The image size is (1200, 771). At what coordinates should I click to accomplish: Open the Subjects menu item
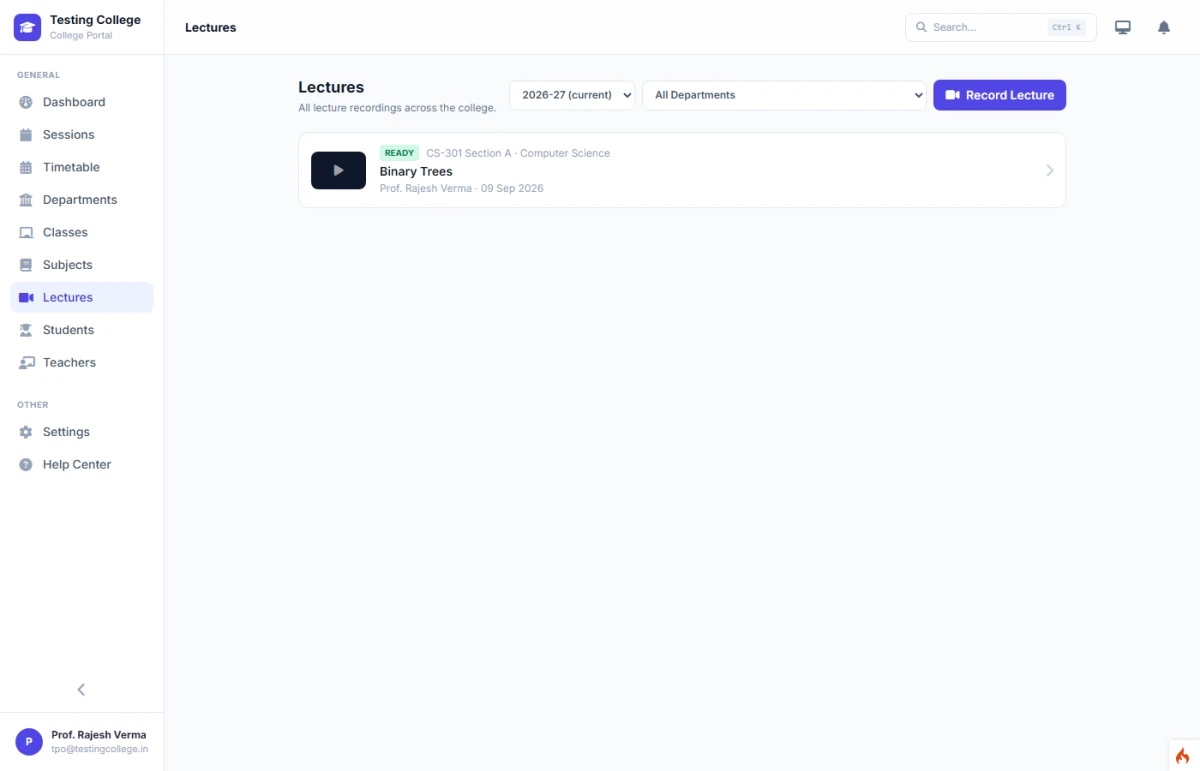(82, 265)
